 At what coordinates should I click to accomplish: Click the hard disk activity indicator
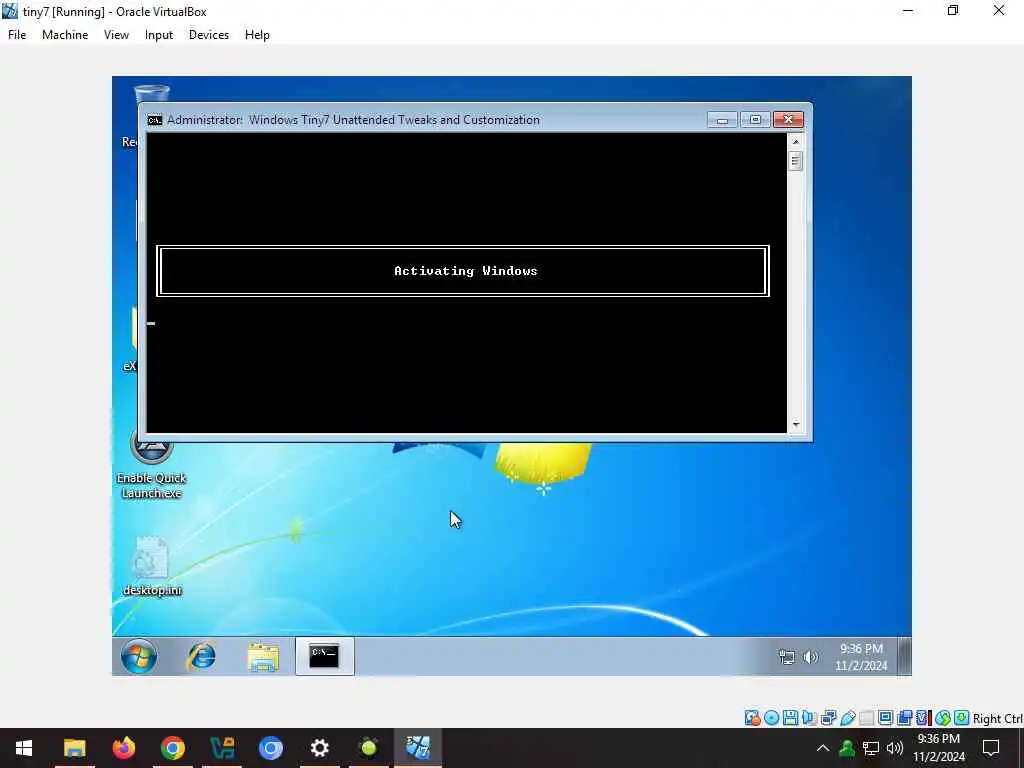click(752, 718)
